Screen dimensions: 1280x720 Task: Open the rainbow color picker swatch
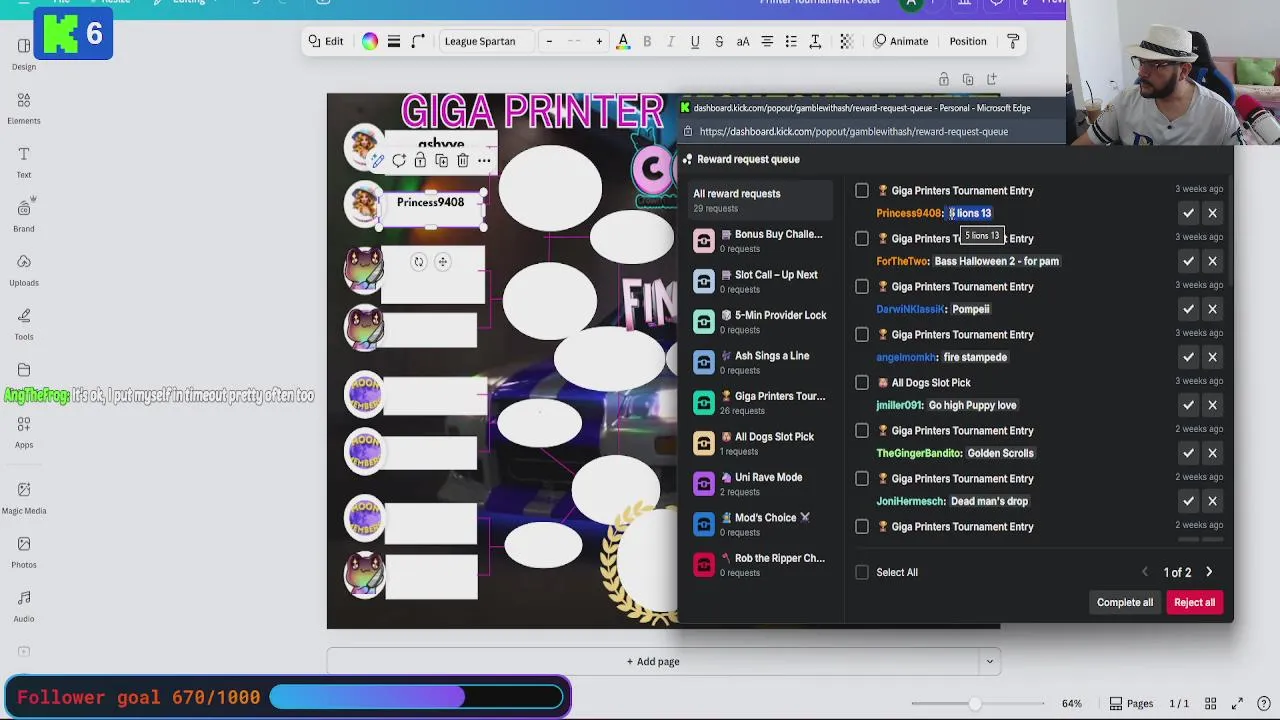pos(370,41)
